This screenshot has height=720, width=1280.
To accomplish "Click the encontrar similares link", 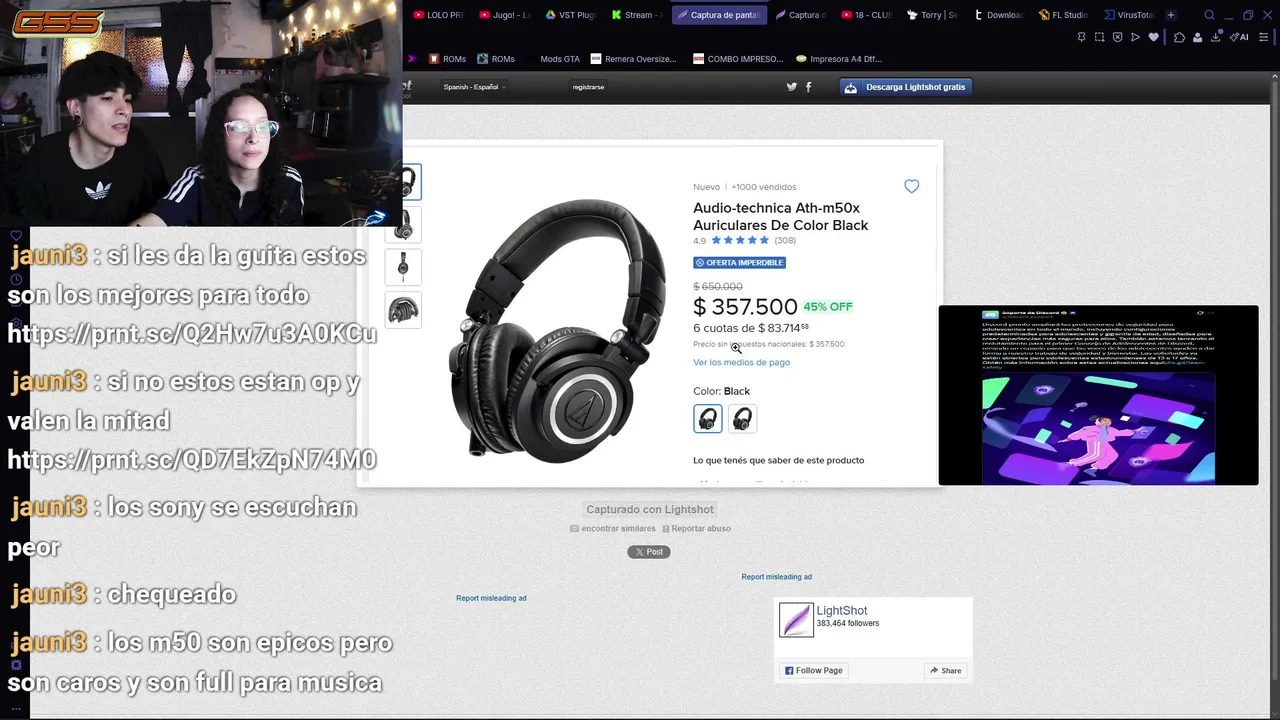I will click(x=613, y=528).
